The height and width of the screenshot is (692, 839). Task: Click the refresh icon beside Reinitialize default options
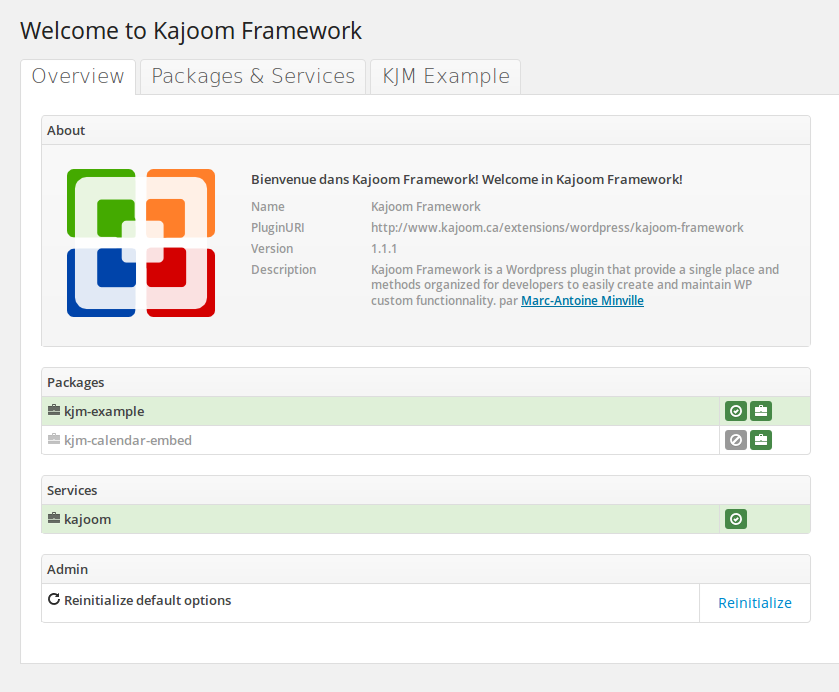pyautogui.click(x=54, y=599)
